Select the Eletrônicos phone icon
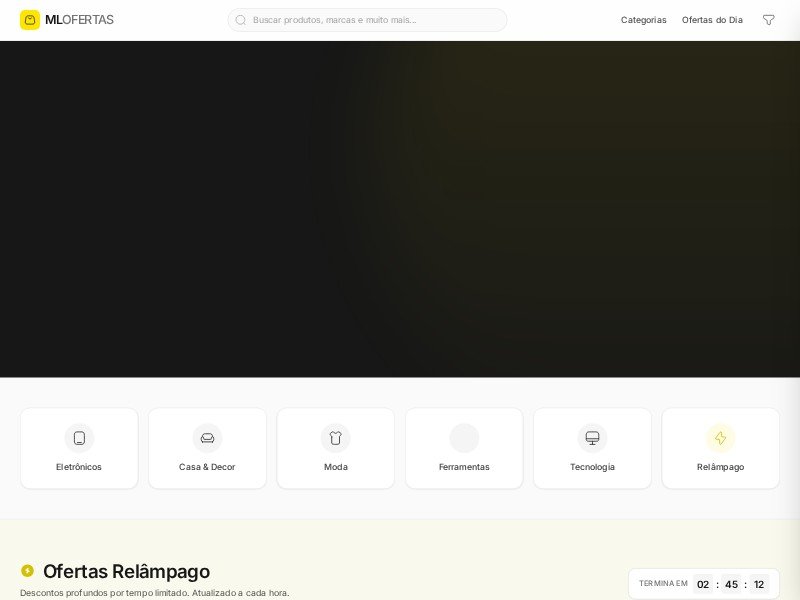 click(79, 438)
